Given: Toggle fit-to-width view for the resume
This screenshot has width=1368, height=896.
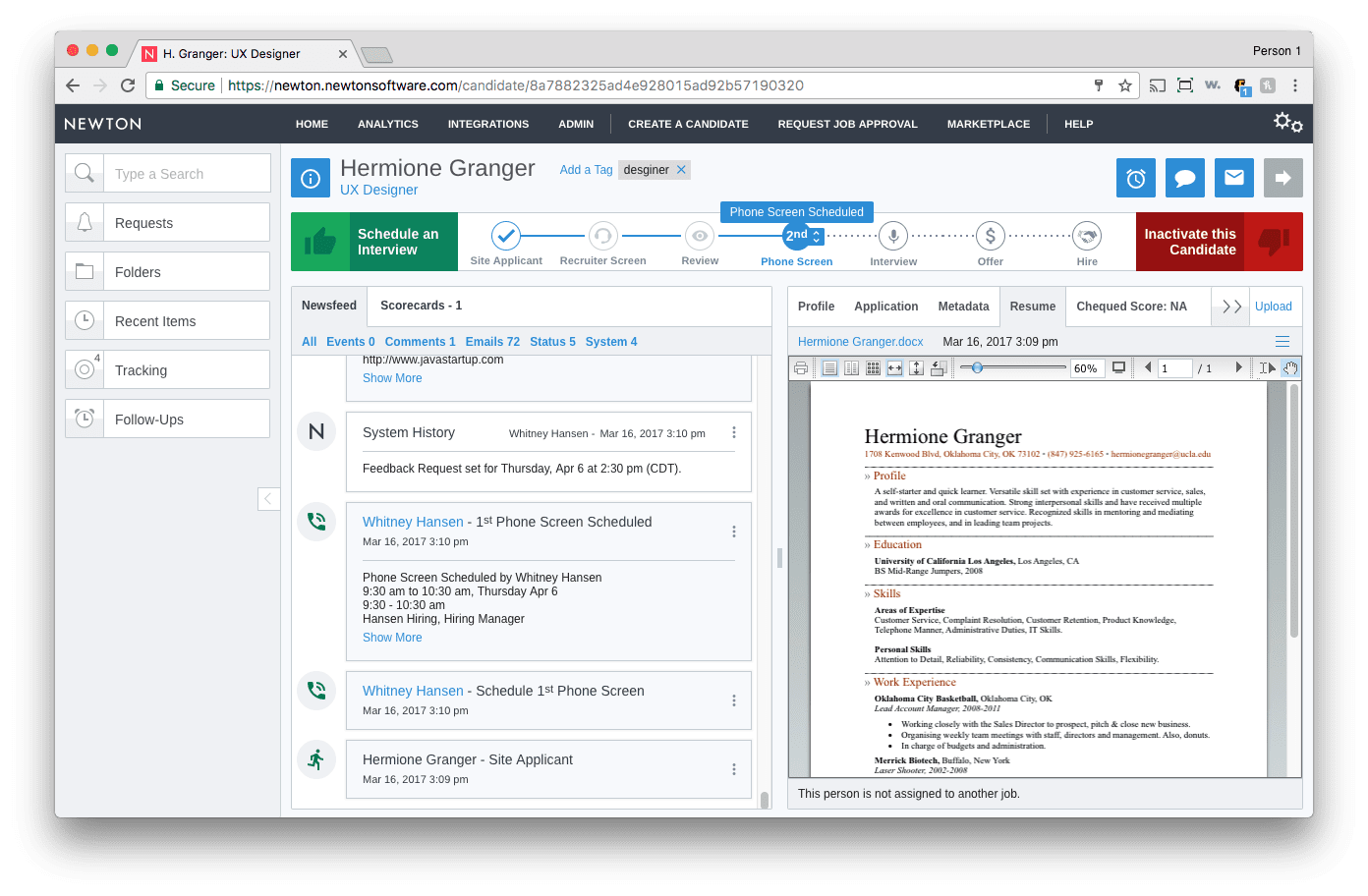Looking at the screenshot, I should point(894,367).
